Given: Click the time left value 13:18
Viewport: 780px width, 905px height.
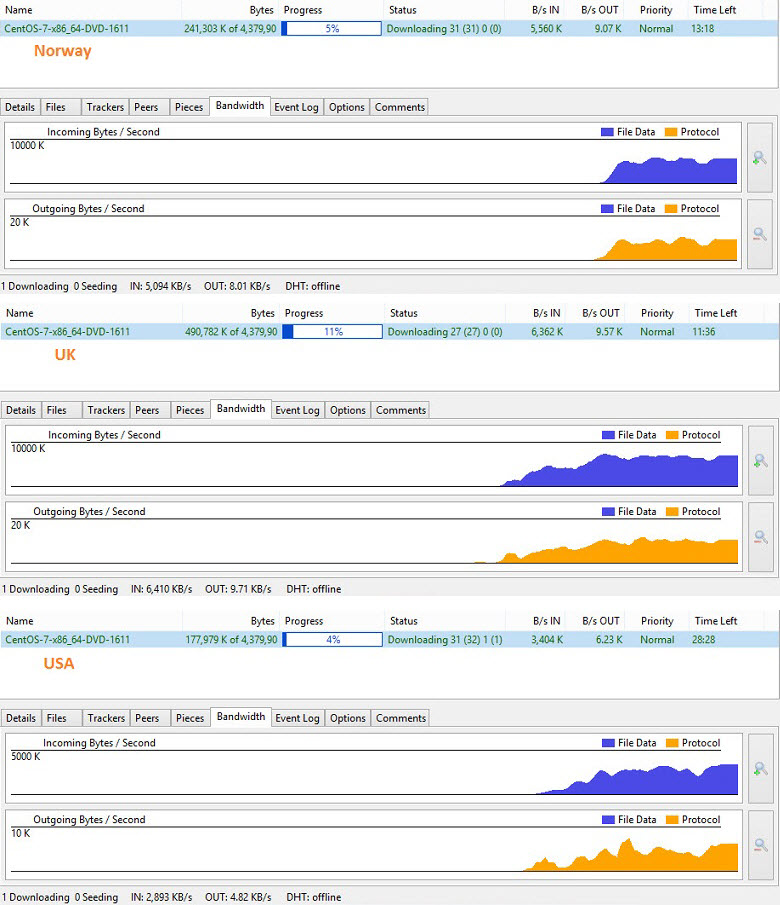Looking at the screenshot, I should (x=703, y=28).
